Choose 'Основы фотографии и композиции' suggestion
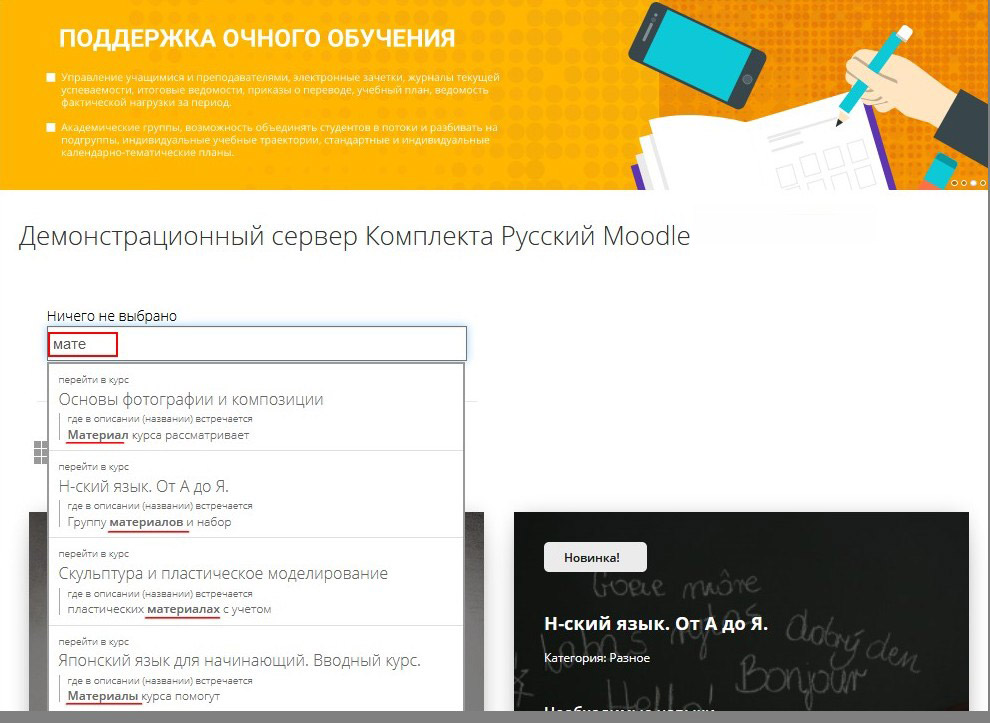990x723 pixels. pos(191,399)
